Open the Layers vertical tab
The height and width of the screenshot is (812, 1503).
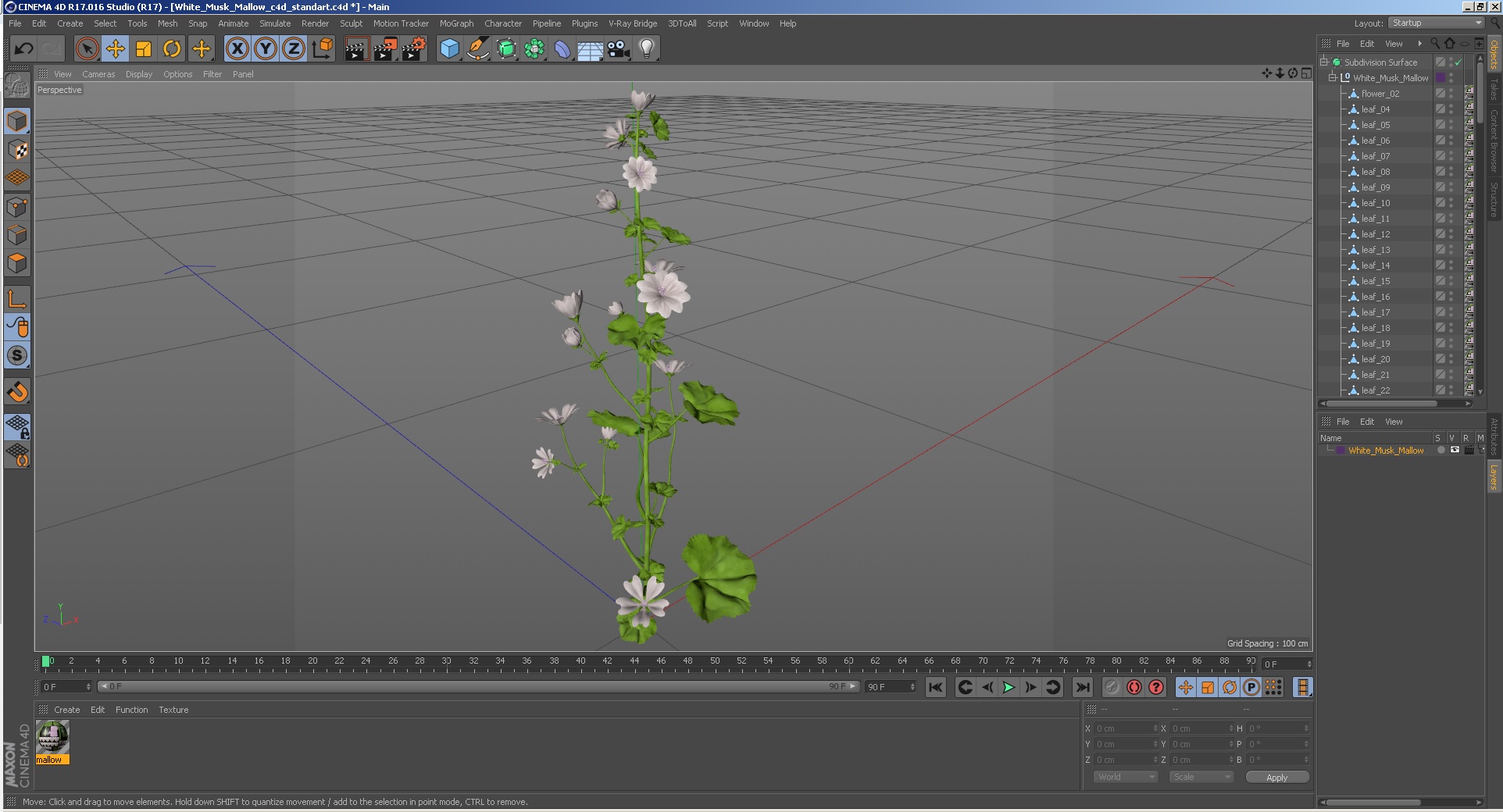[1494, 477]
